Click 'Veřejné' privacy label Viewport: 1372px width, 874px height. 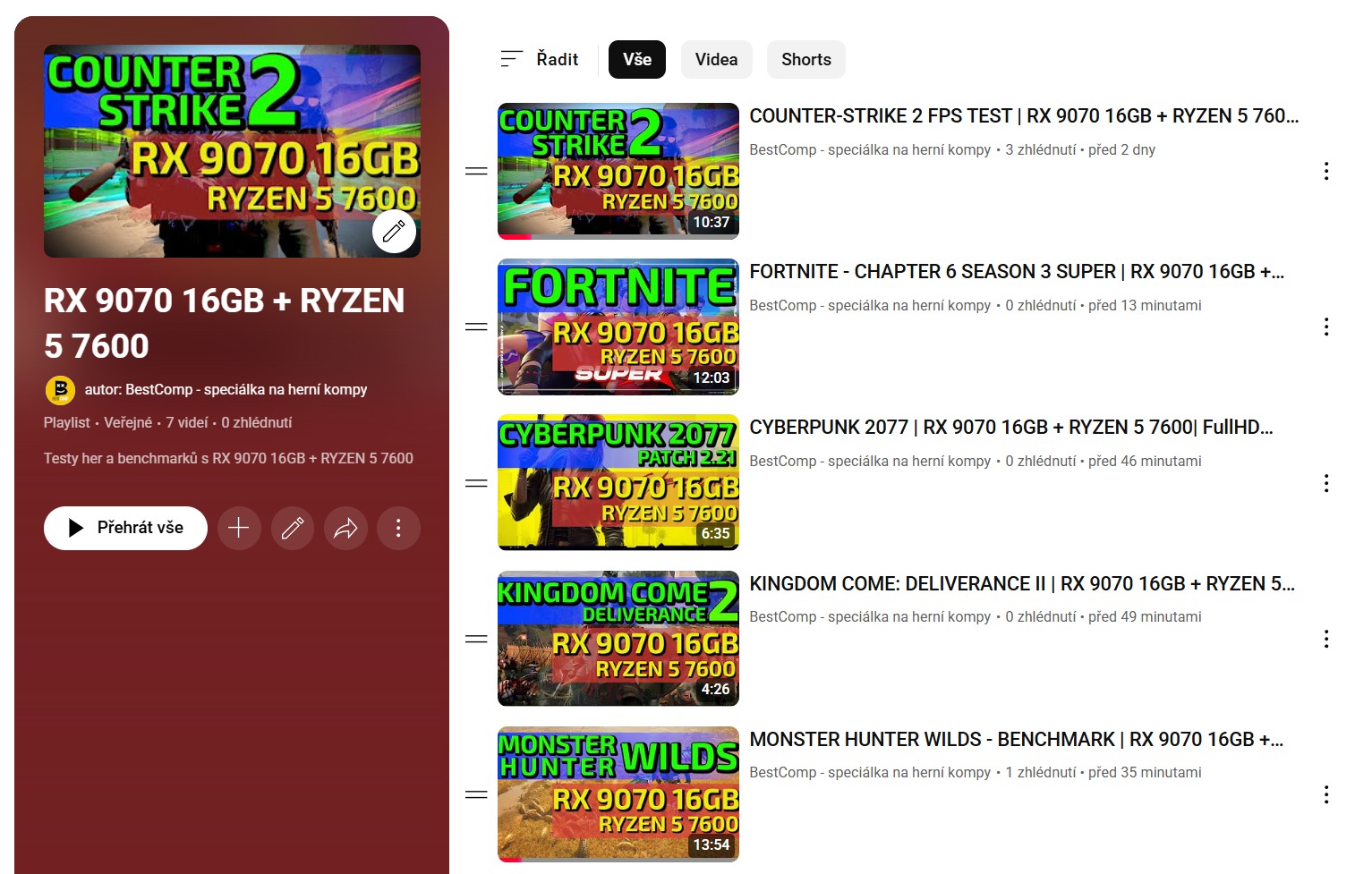pyautogui.click(x=128, y=422)
